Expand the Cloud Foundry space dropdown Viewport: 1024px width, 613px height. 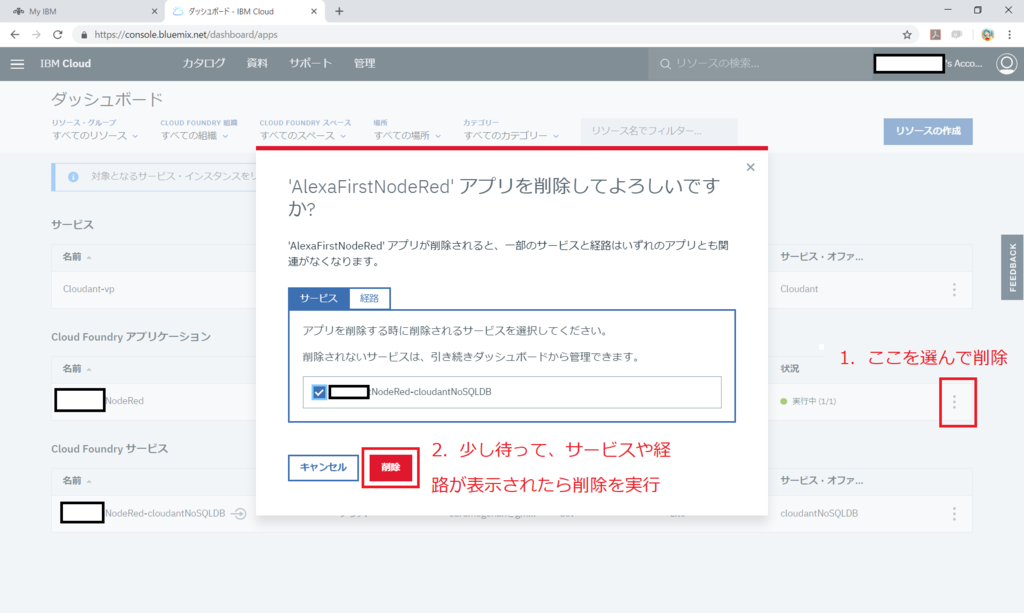[303, 136]
